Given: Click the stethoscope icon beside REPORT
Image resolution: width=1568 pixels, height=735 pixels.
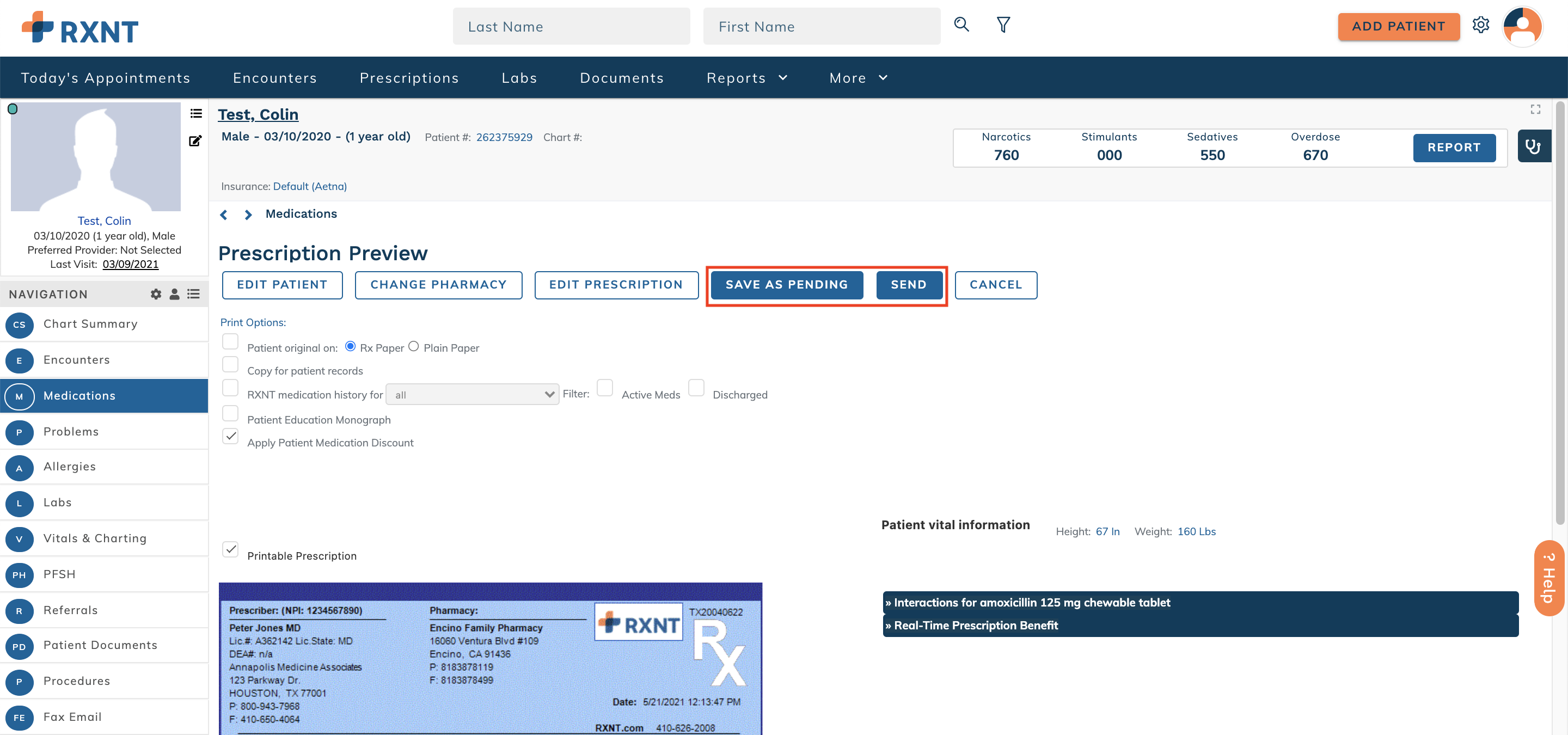Looking at the screenshot, I should 1534,146.
